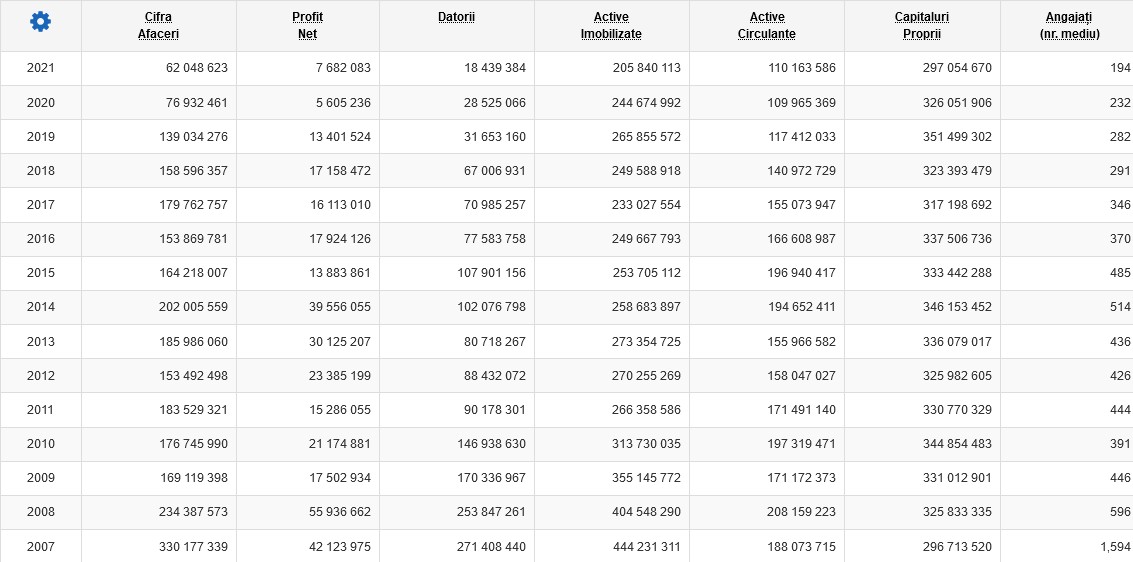Click the Angajați (nr. mediu) header
Image resolution: width=1133 pixels, height=562 pixels.
pyautogui.click(x=1069, y=25)
